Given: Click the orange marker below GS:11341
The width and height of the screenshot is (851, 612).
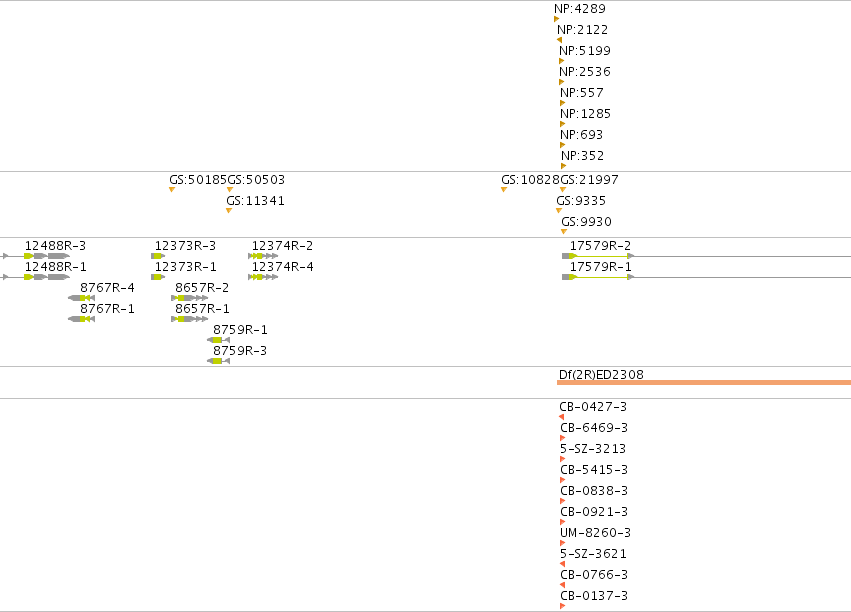Looking at the screenshot, I should pos(229,211).
